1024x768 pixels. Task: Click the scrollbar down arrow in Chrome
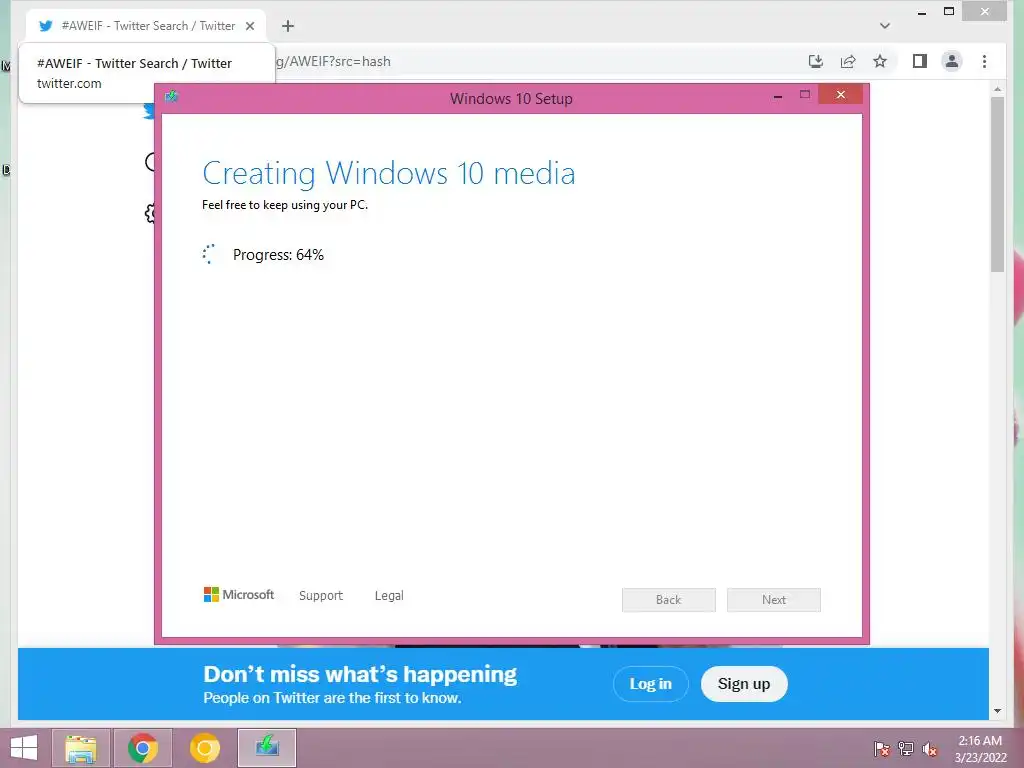pos(997,711)
